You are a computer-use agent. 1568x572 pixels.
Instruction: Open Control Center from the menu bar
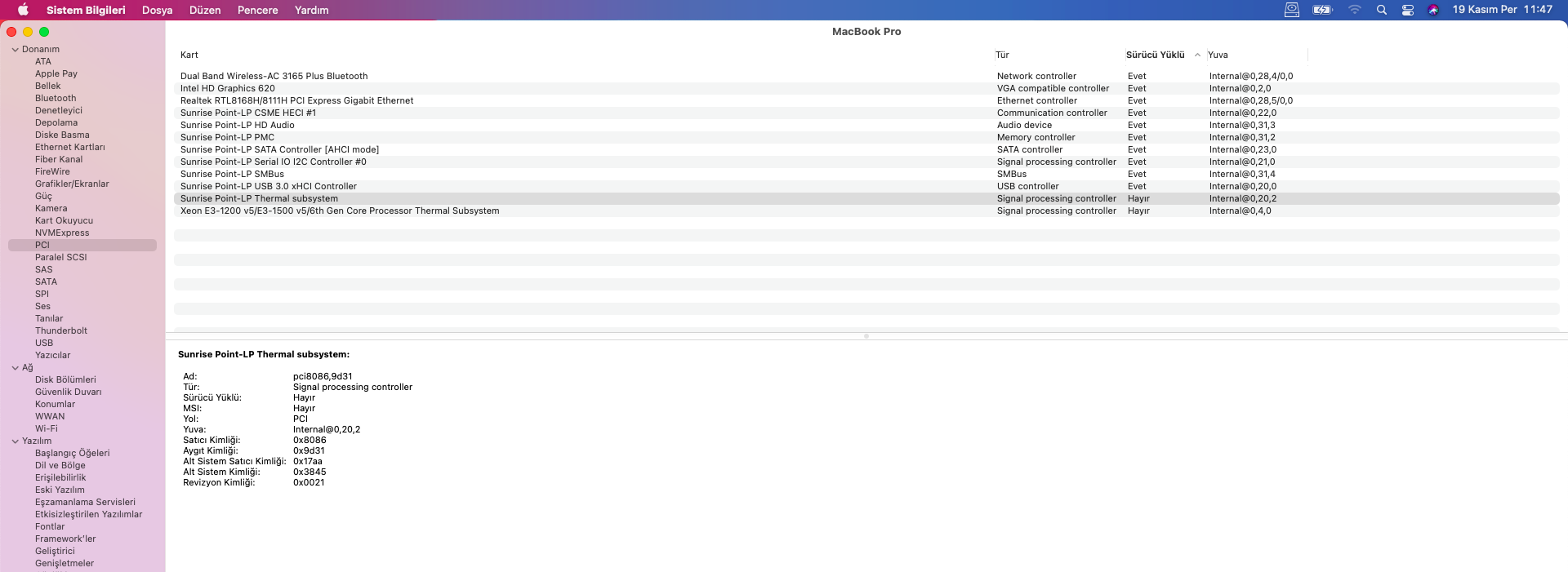pos(1408,10)
